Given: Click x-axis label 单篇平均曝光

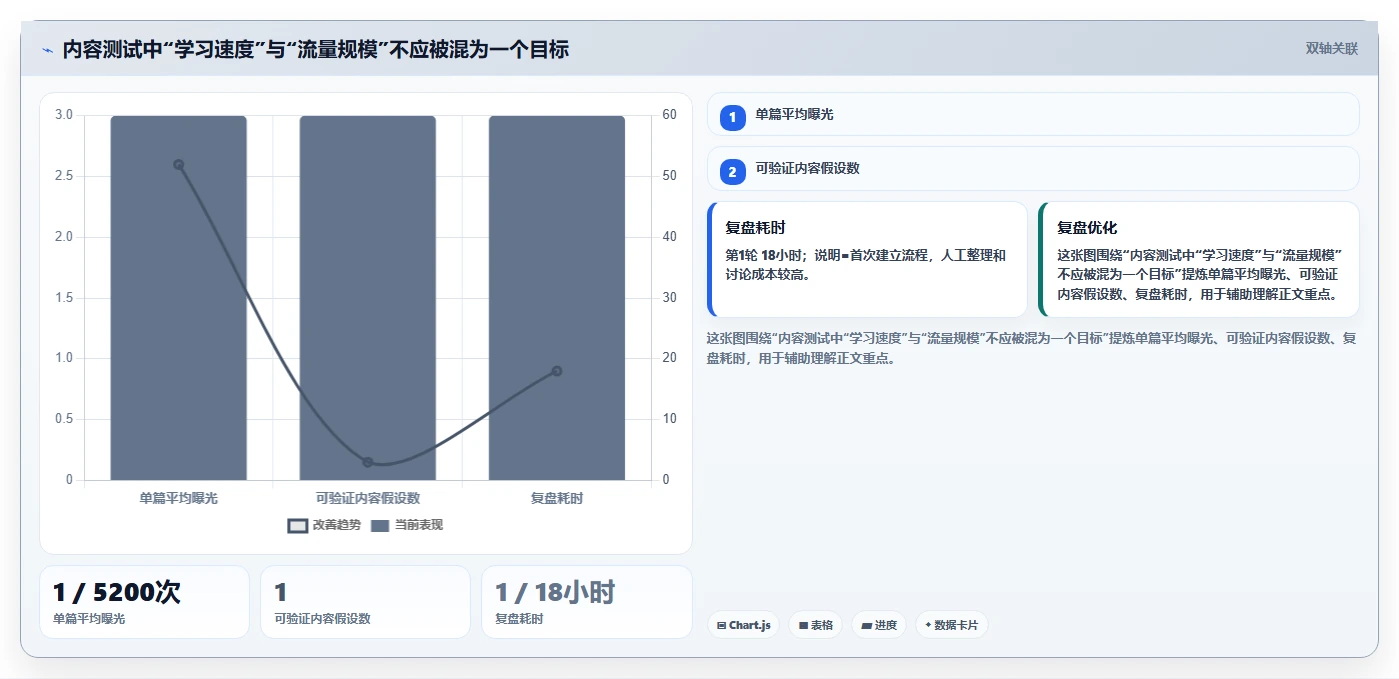Looking at the screenshot, I should pos(178,498).
